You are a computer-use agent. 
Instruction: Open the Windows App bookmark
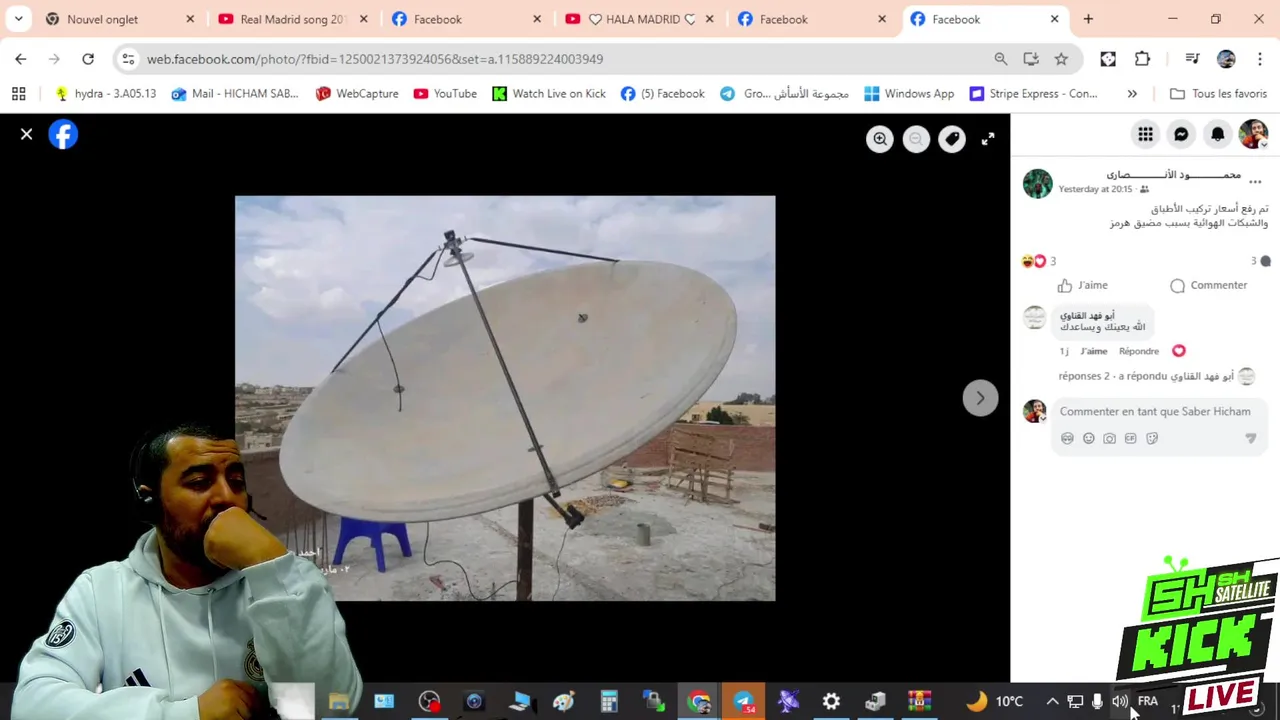(909, 94)
